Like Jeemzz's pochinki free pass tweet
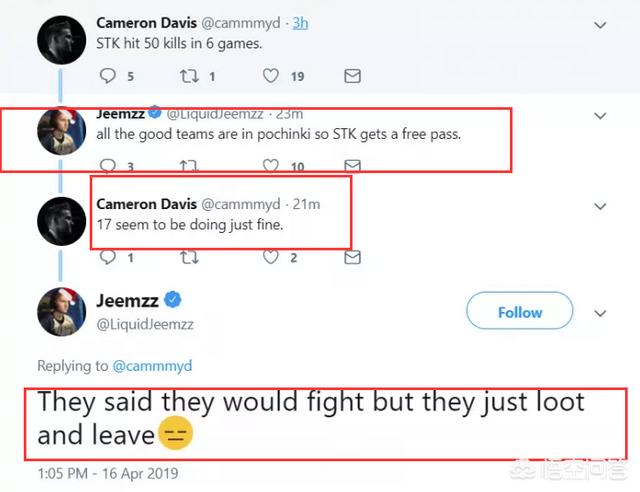Screen dimensions: 640x492 click(270, 166)
